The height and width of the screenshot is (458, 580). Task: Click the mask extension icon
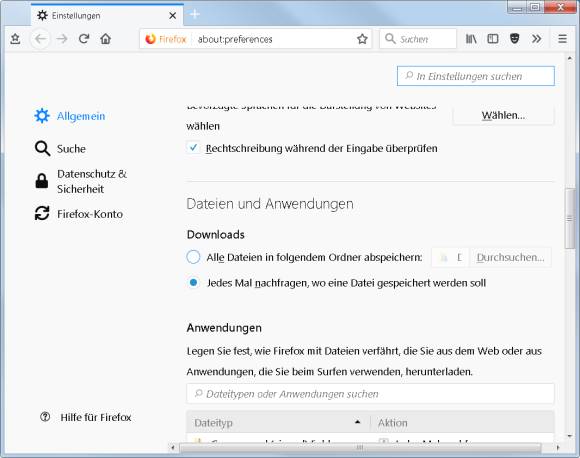point(515,38)
